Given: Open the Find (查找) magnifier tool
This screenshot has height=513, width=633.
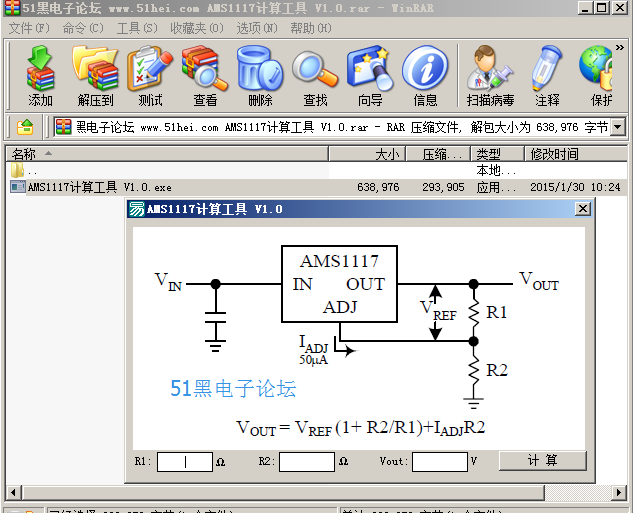Looking at the screenshot, I should pyautogui.click(x=315, y=75).
